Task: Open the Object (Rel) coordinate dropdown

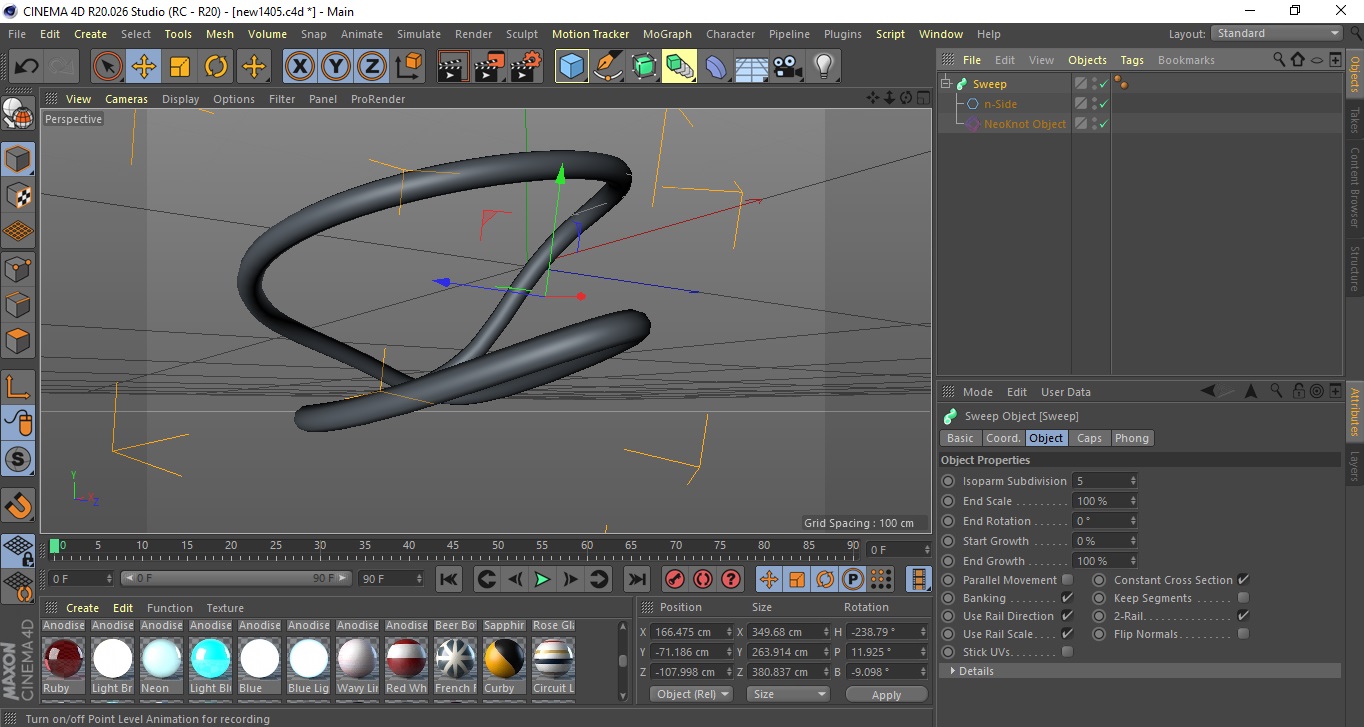Action: coord(691,694)
